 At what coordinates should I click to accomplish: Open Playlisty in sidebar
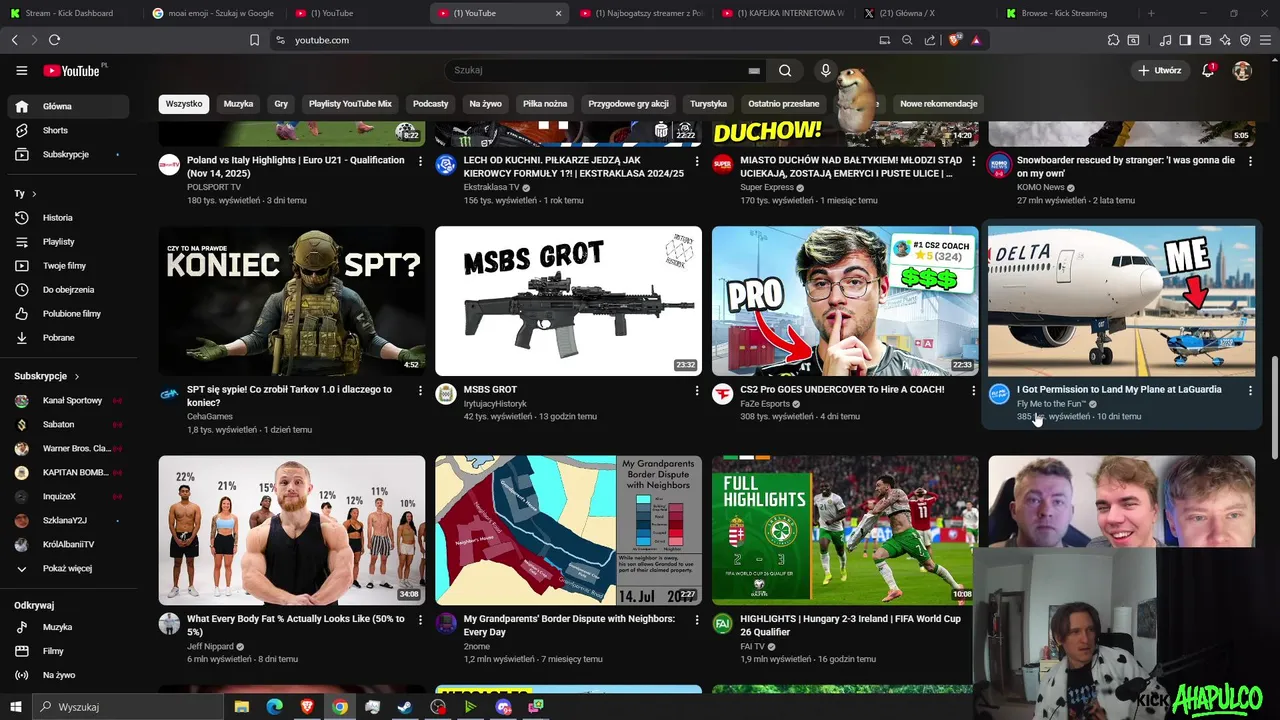point(68,242)
